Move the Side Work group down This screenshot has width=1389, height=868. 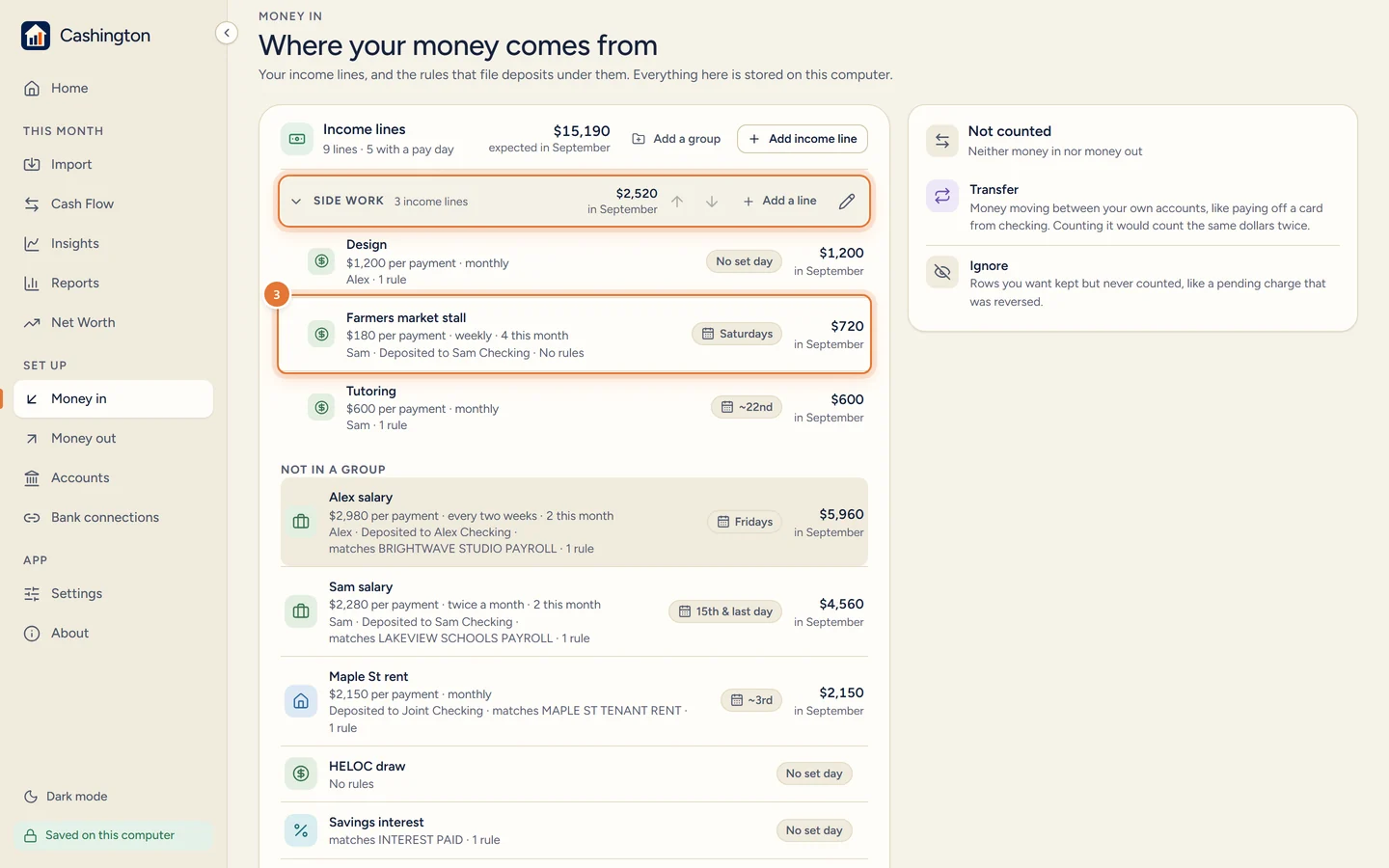(712, 202)
